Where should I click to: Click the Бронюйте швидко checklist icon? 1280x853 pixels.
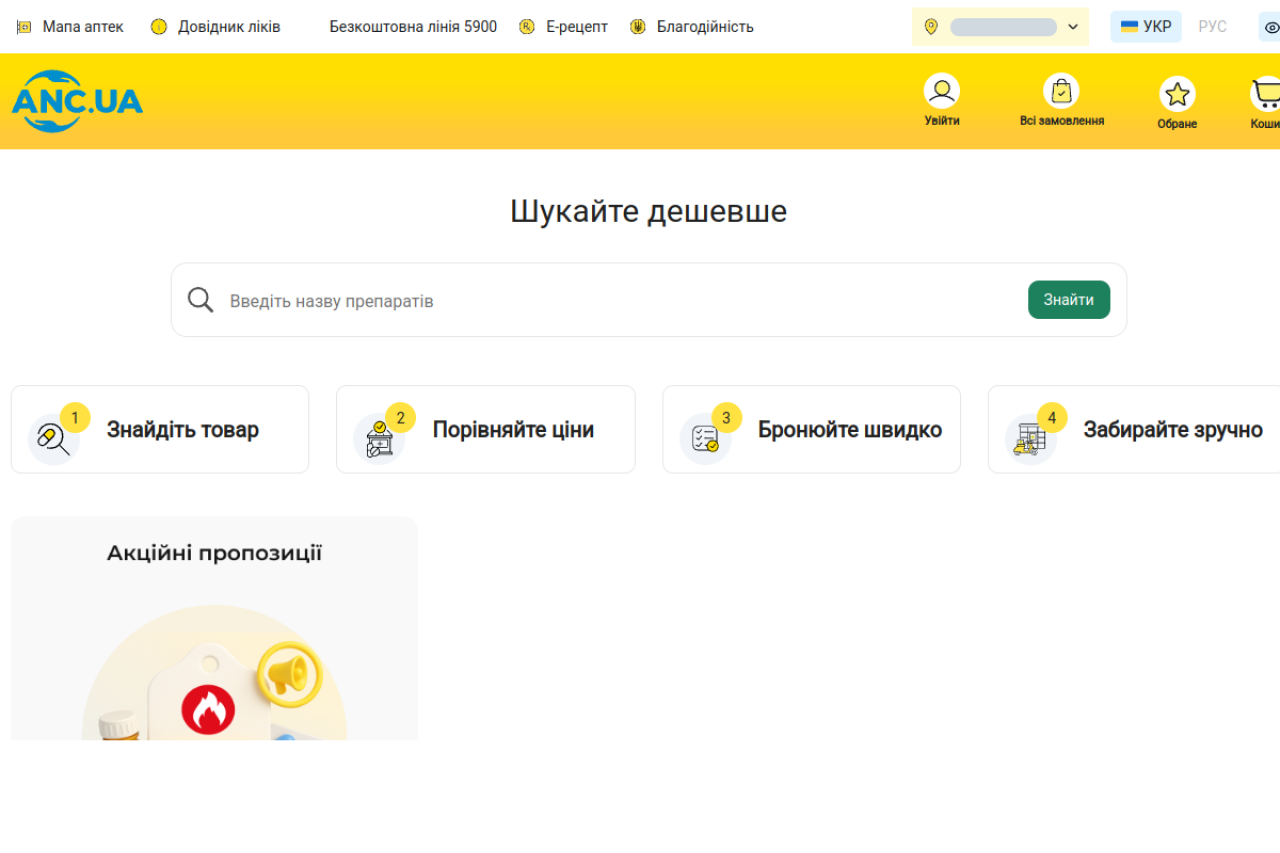pos(705,438)
